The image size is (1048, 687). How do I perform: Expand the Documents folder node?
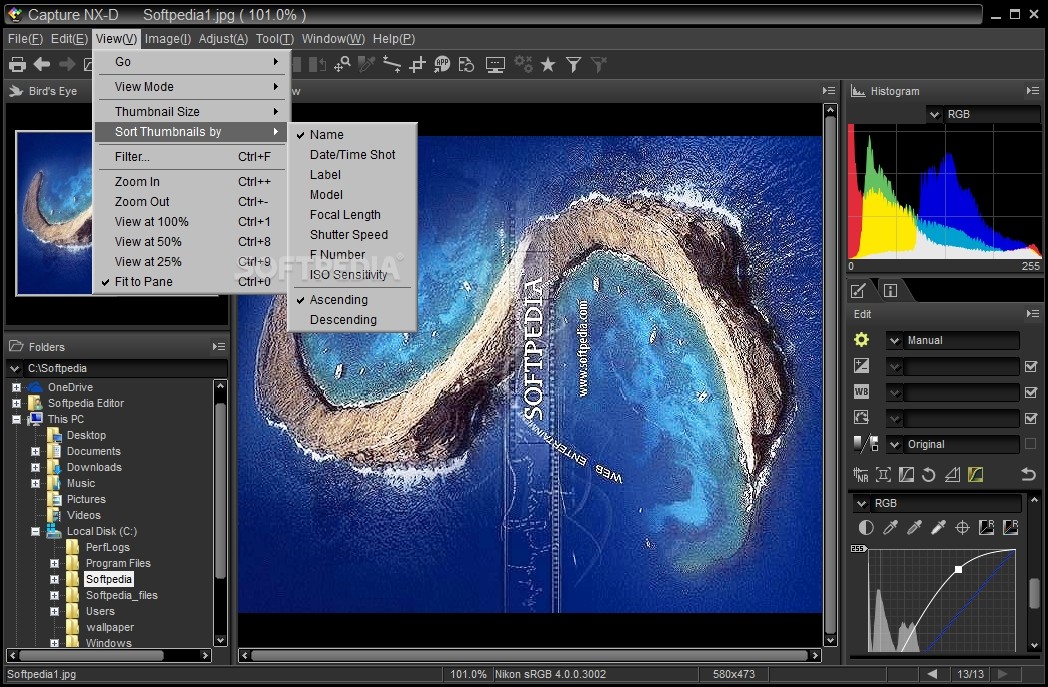click(35, 451)
